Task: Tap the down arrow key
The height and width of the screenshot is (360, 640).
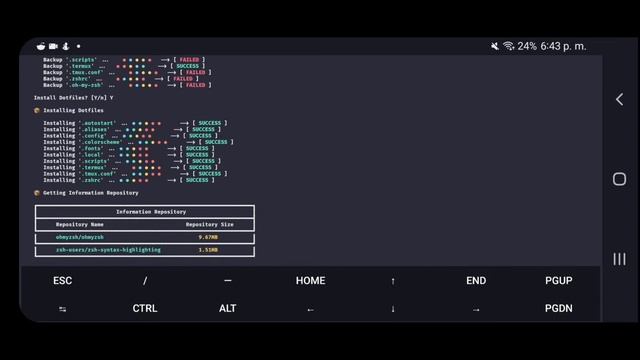Action: click(x=393, y=309)
